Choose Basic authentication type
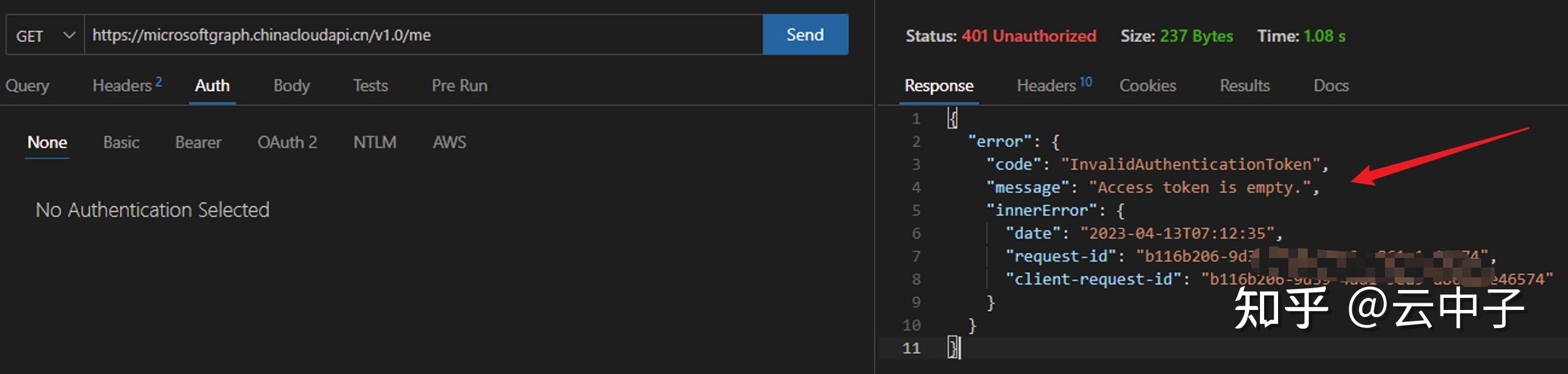1568x374 pixels. click(x=121, y=143)
